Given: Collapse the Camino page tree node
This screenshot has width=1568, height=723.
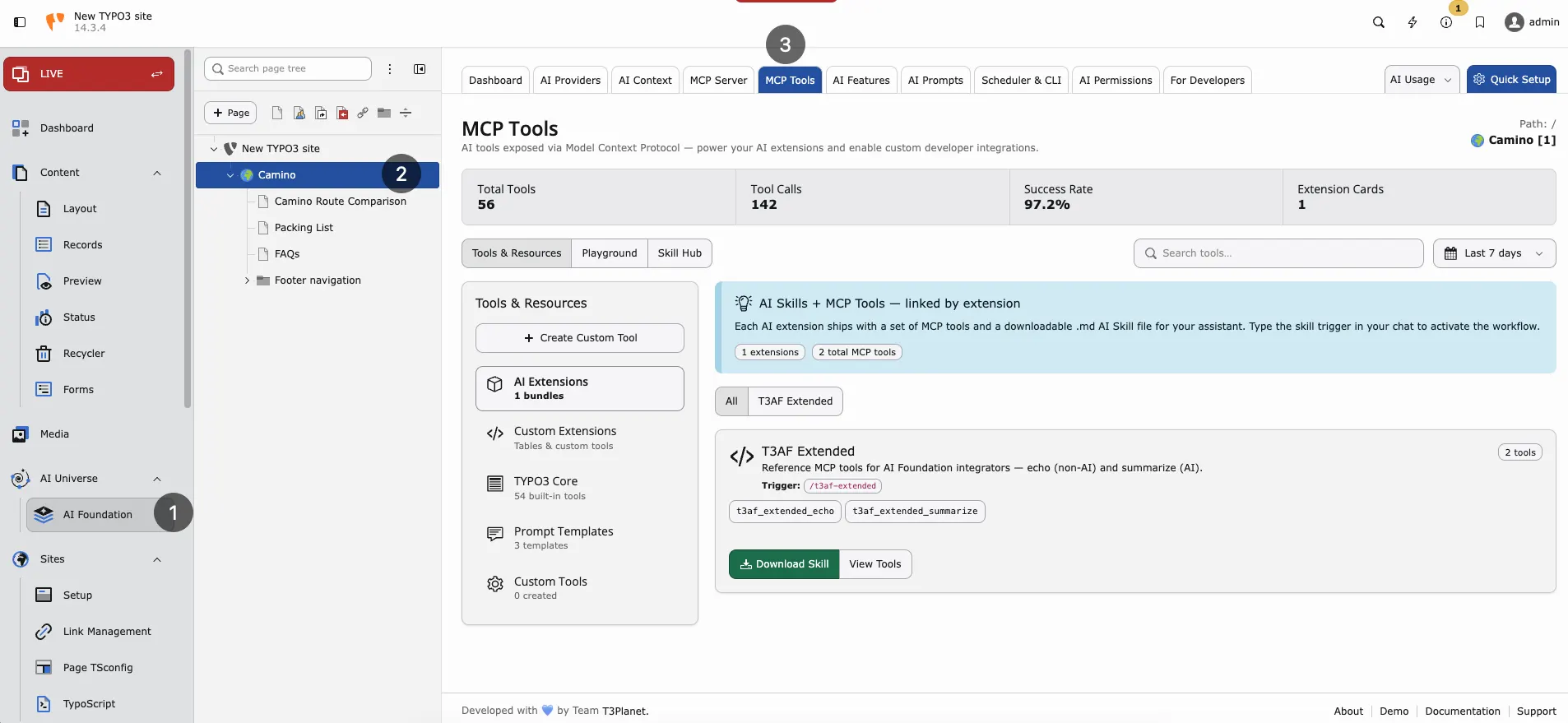Looking at the screenshot, I should coord(230,175).
